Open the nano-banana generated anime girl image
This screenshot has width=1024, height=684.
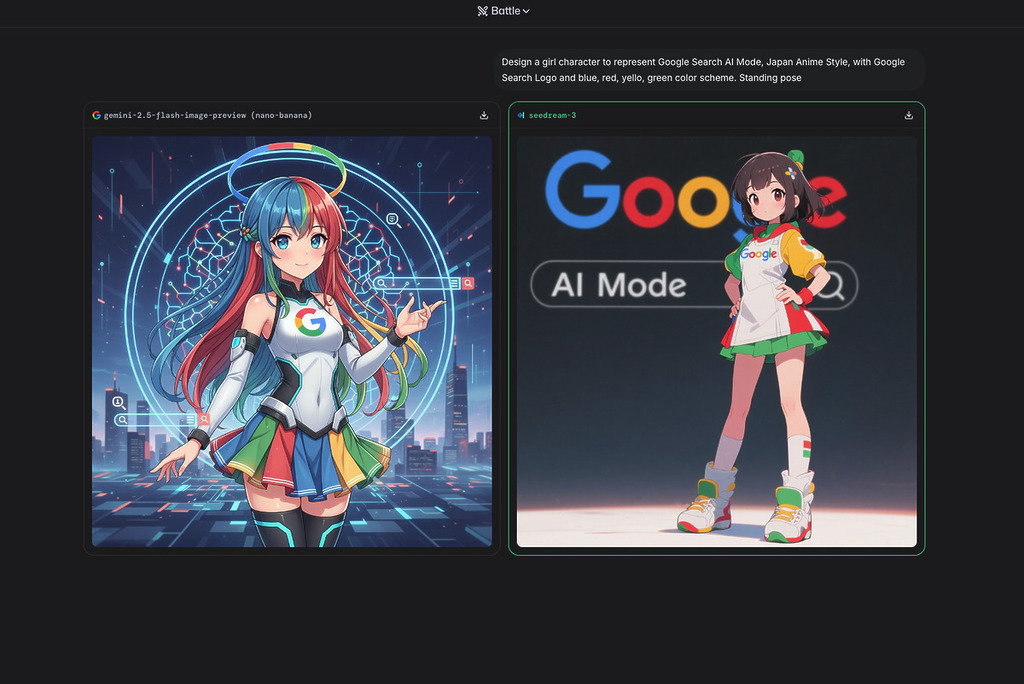click(x=292, y=341)
